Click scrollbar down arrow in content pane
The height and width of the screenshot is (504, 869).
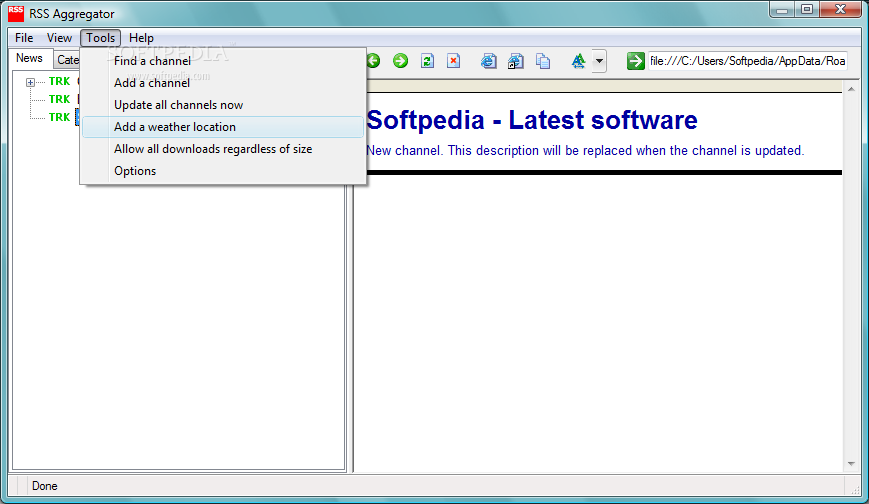click(x=851, y=464)
